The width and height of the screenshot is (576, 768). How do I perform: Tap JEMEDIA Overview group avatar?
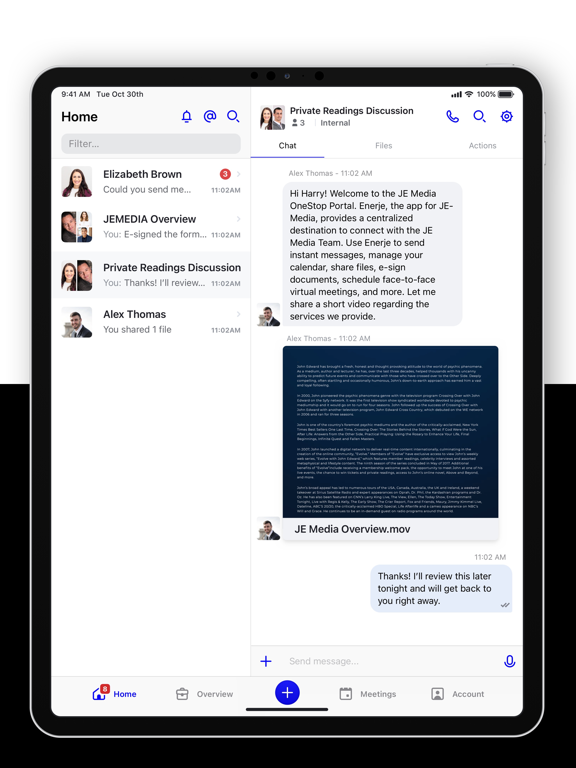(x=76, y=227)
